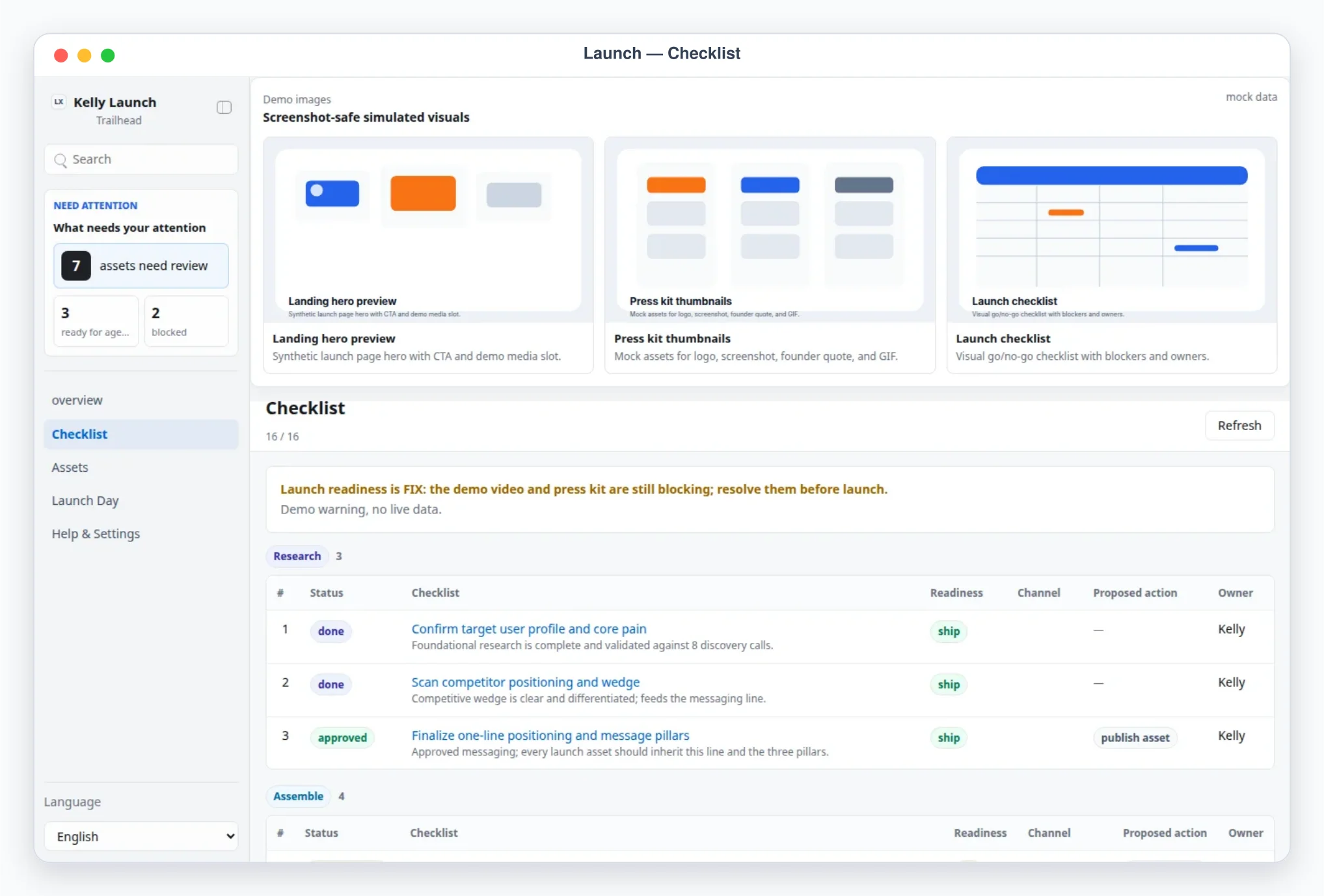This screenshot has width=1324, height=896.
Task: Open the Landing hero preview thumbnail
Action: coord(428,230)
